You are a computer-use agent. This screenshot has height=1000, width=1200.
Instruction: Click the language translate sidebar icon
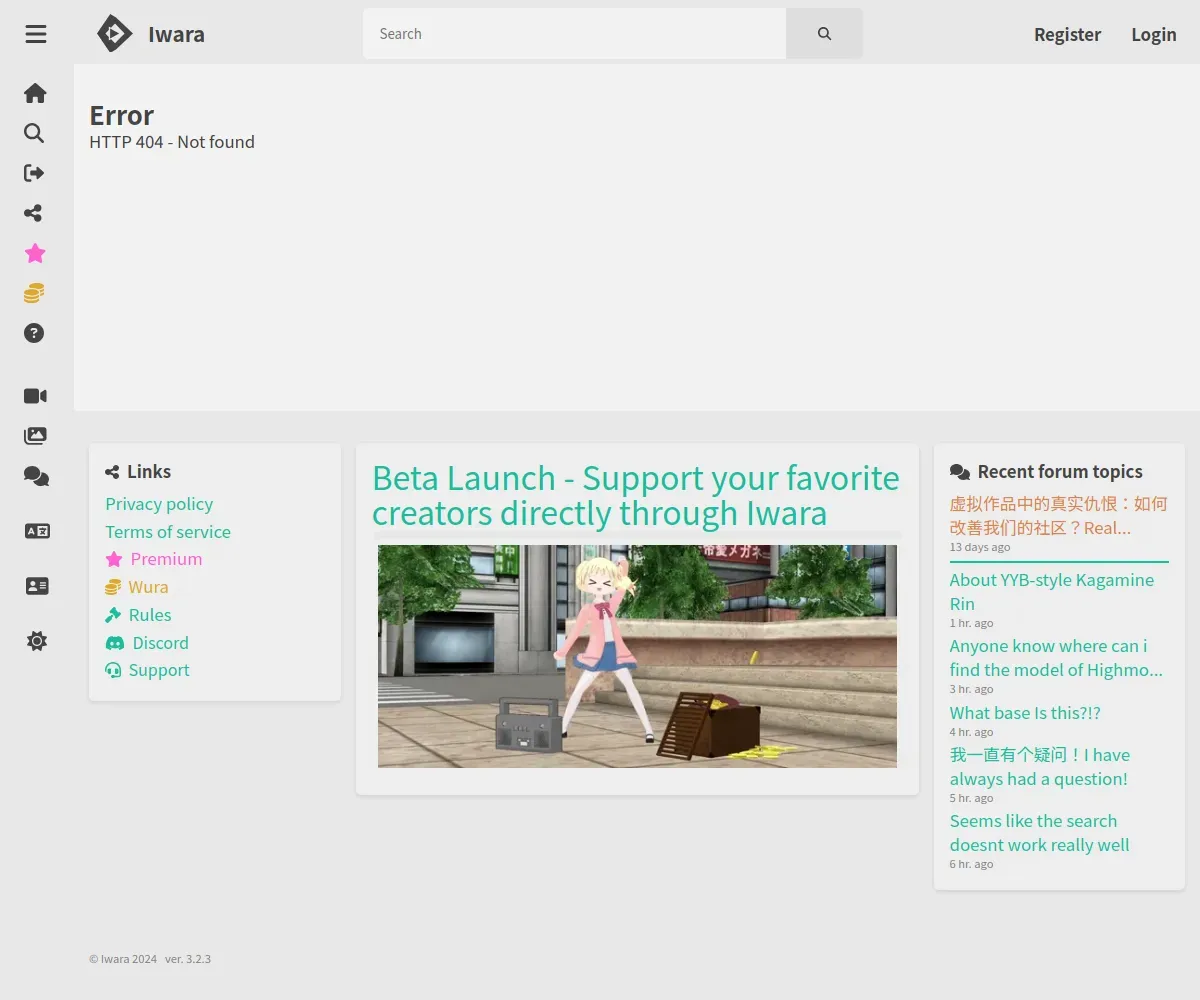(x=37, y=531)
